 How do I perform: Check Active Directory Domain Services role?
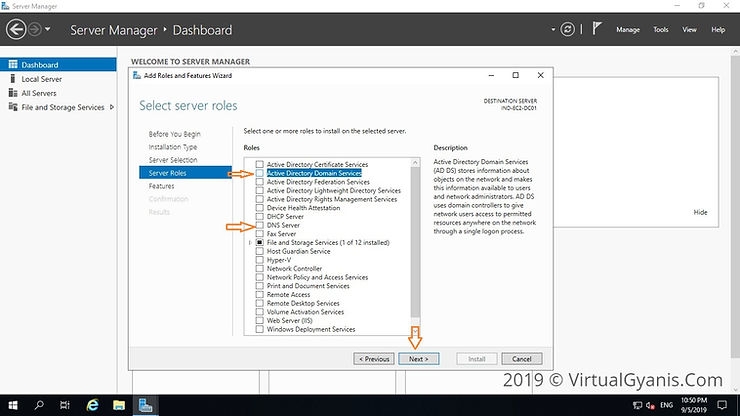point(260,173)
